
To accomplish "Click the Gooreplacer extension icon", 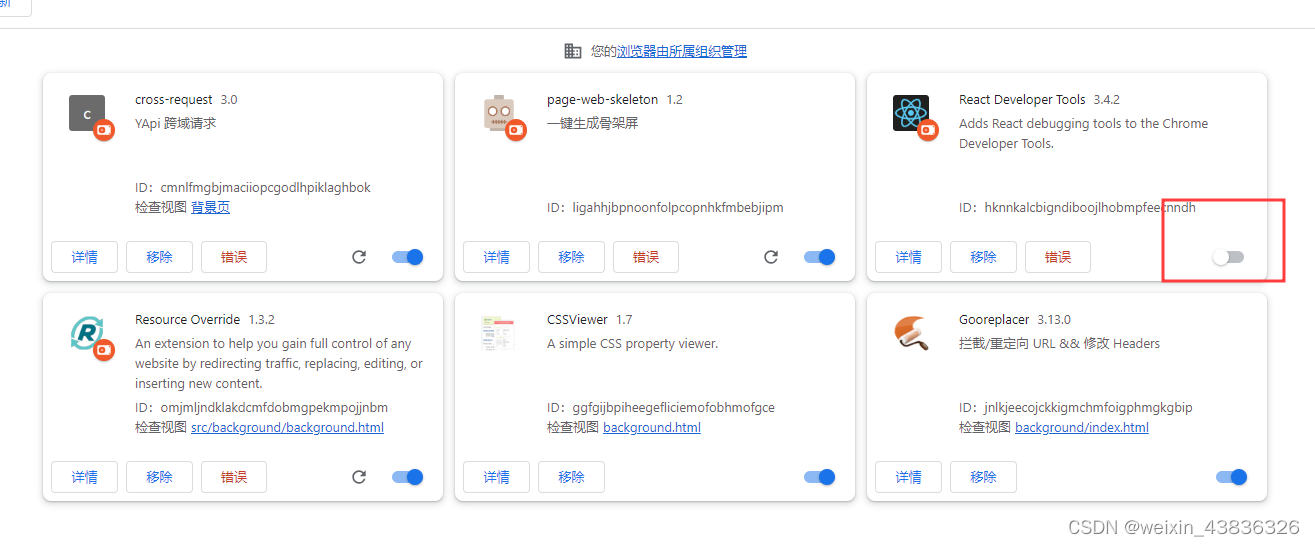I will coord(910,333).
